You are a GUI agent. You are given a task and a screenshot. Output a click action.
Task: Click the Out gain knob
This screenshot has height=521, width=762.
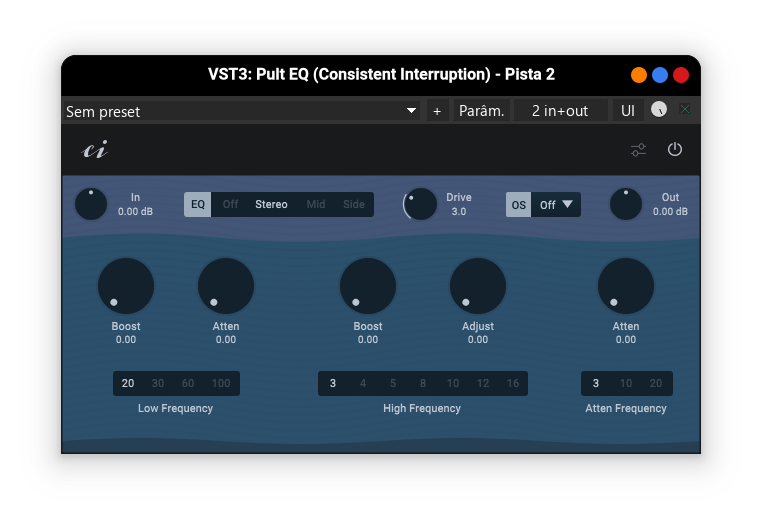(x=626, y=204)
